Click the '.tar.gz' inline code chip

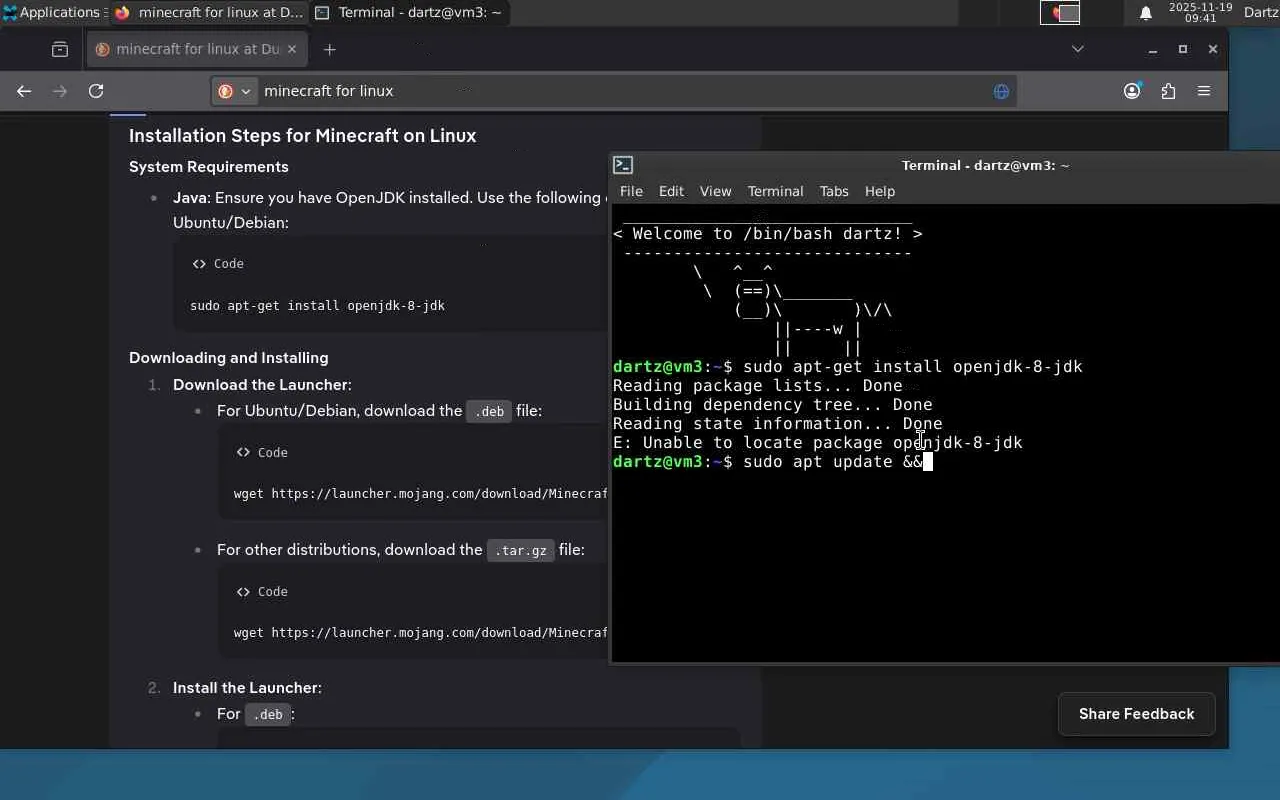[520, 550]
